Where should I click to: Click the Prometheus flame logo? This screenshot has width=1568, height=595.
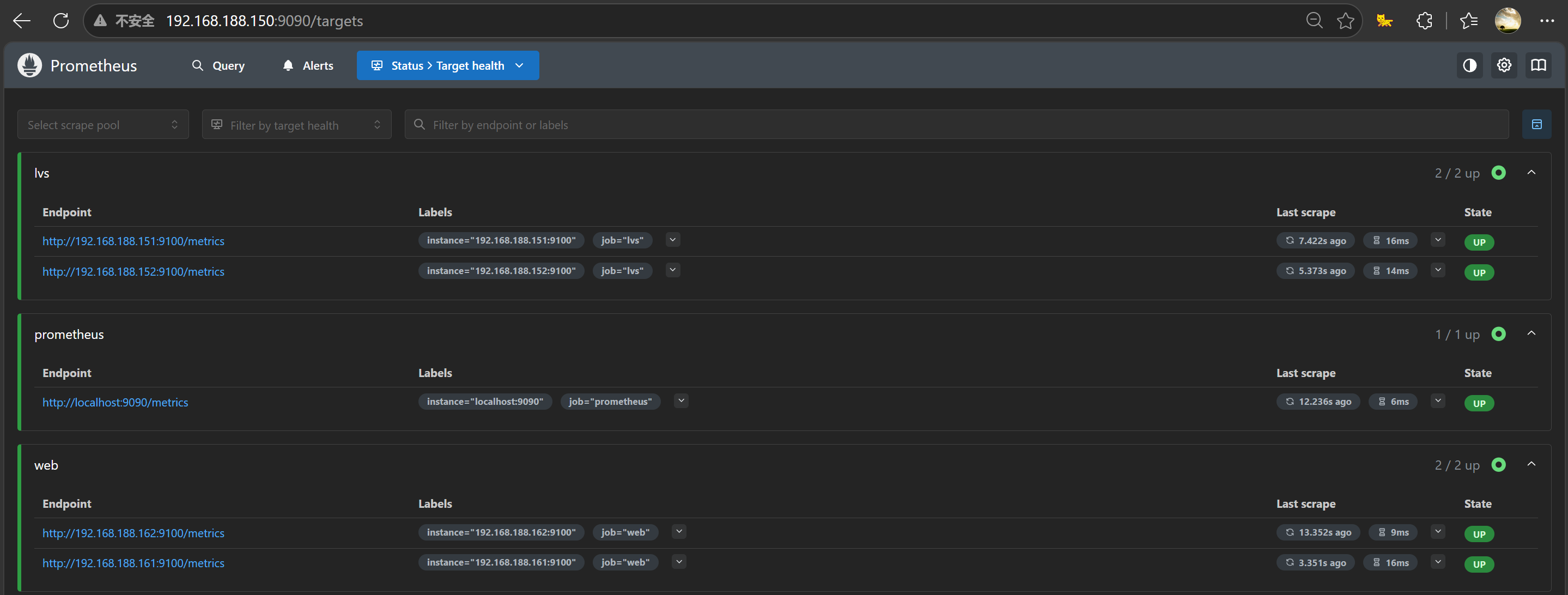click(30, 65)
